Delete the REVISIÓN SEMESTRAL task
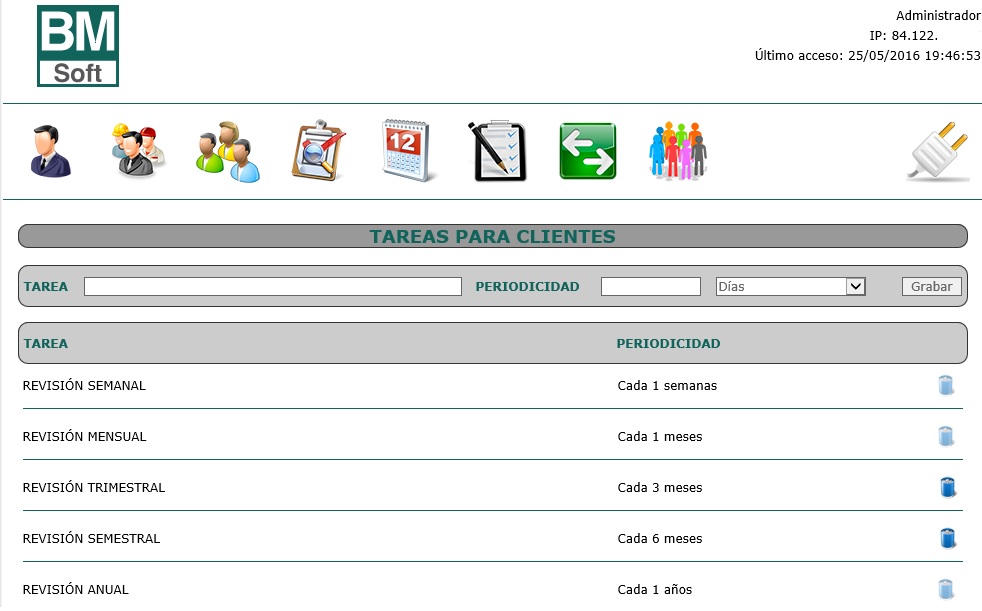Image resolution: width=982 pixels, height=611 pixels. (948, 538)
